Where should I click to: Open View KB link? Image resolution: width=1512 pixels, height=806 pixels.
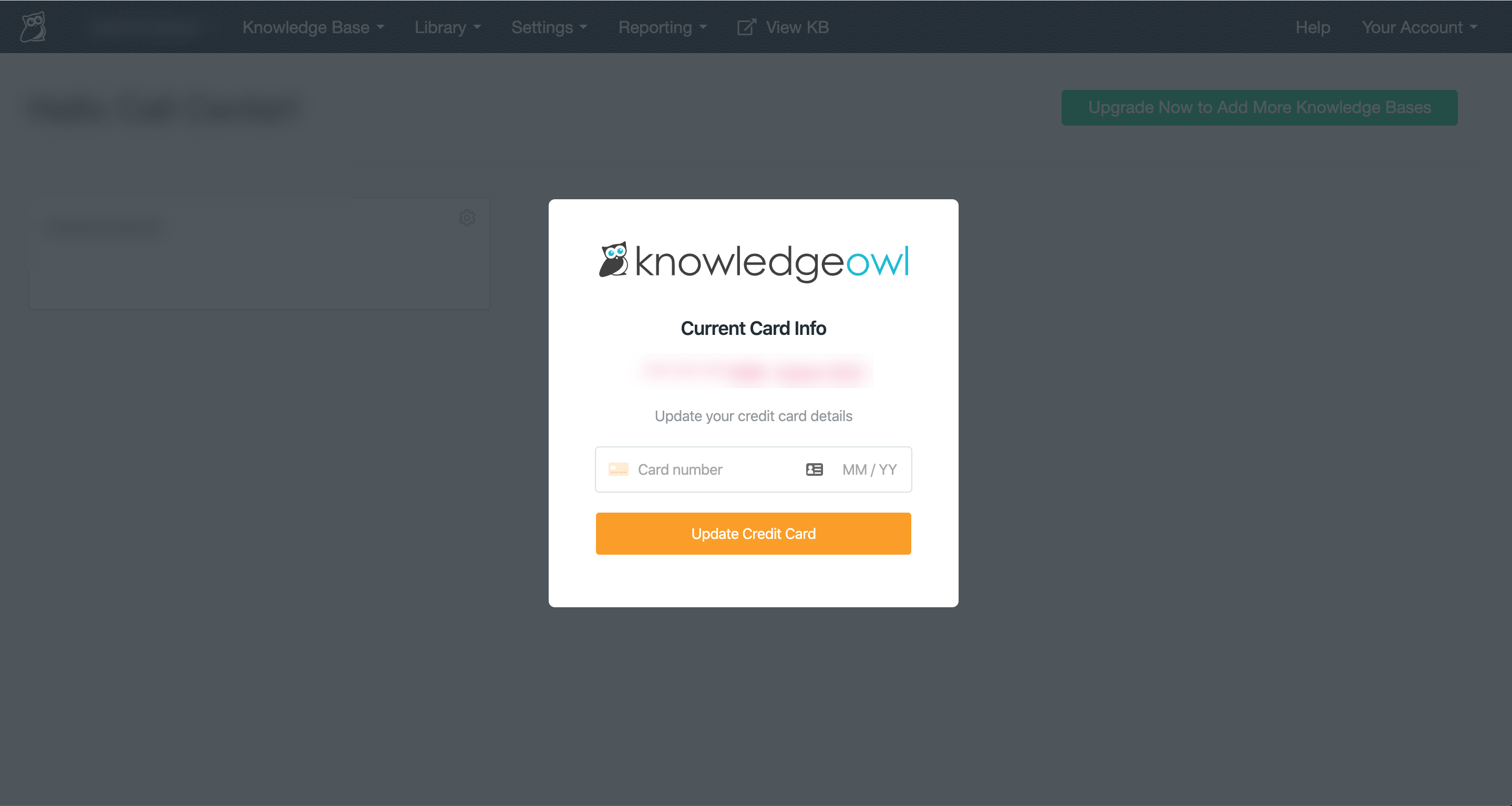pyautogui.click(x=797, y=27)
